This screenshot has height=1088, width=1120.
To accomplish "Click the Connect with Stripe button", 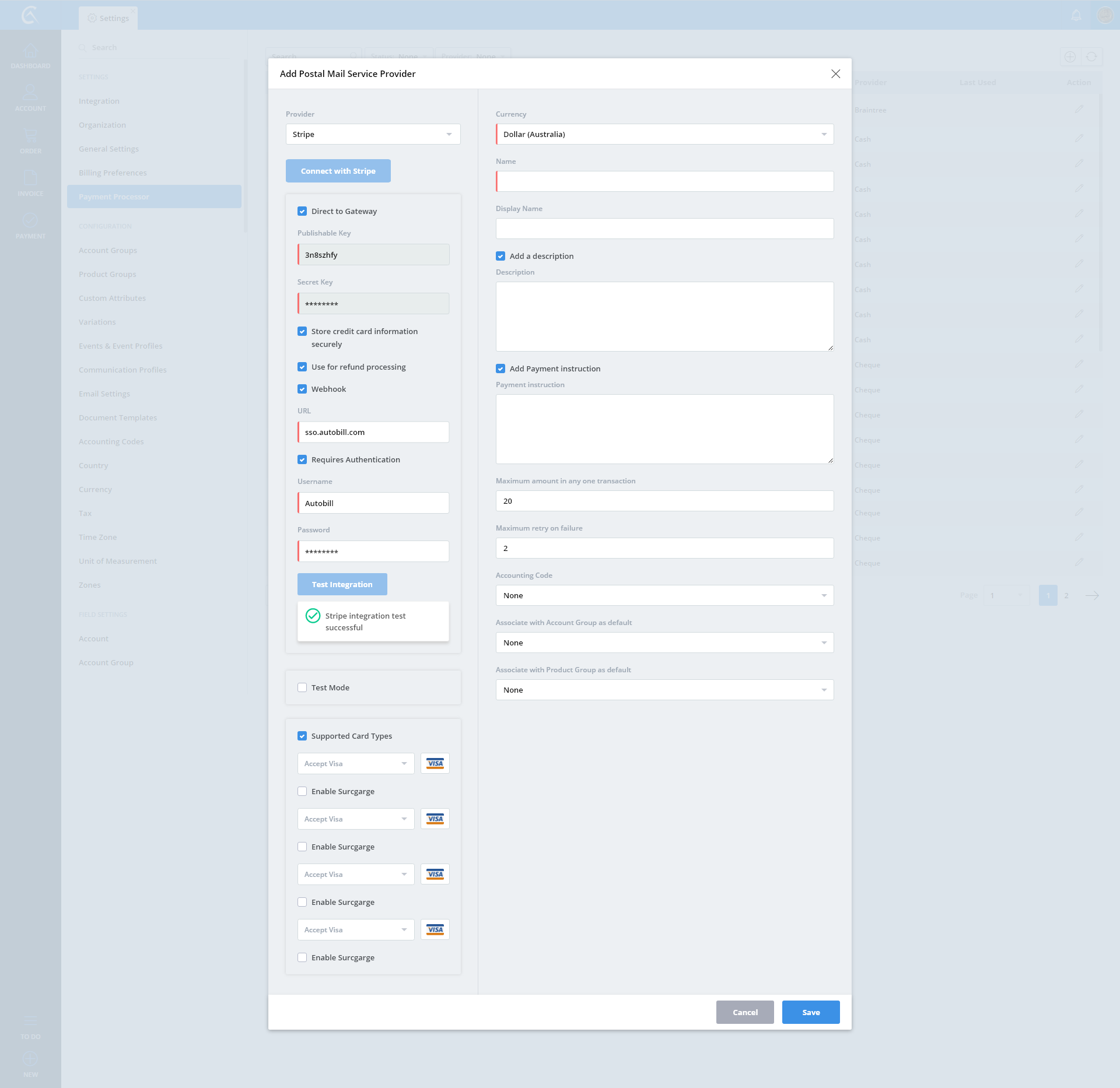I will point(338,171).
